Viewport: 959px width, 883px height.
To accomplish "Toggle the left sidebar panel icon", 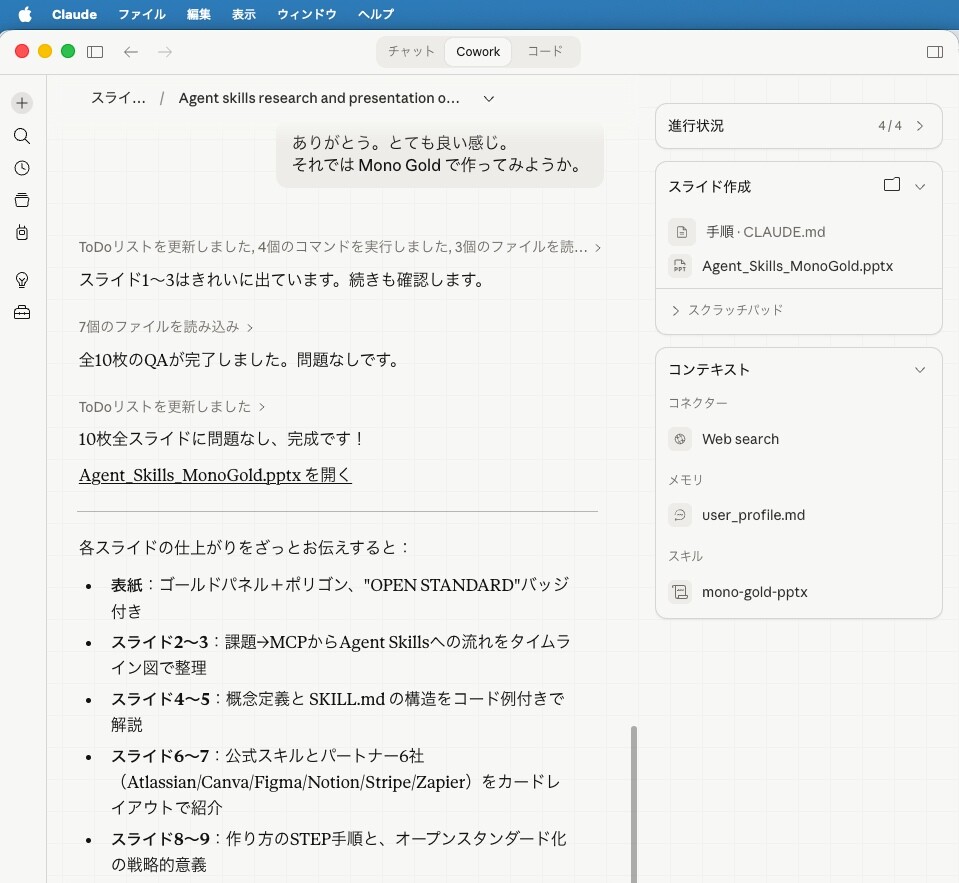I will tap(95, 52).
